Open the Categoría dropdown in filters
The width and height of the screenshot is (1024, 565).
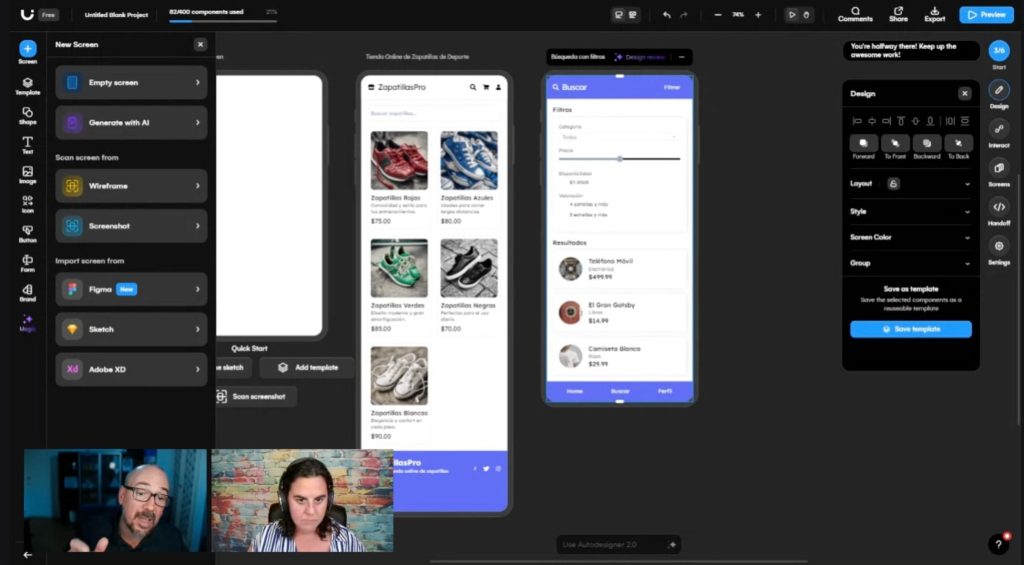(x=618, y=137)
